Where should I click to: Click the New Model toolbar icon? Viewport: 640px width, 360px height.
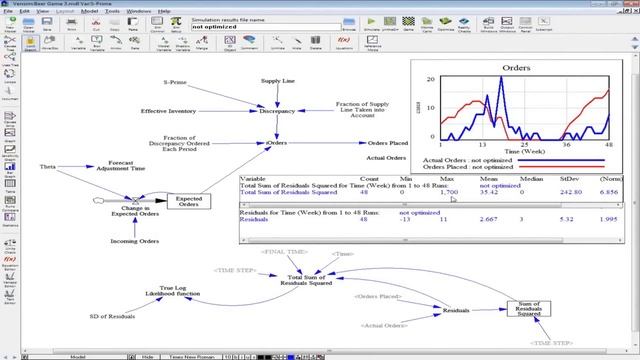coord(10,24)
